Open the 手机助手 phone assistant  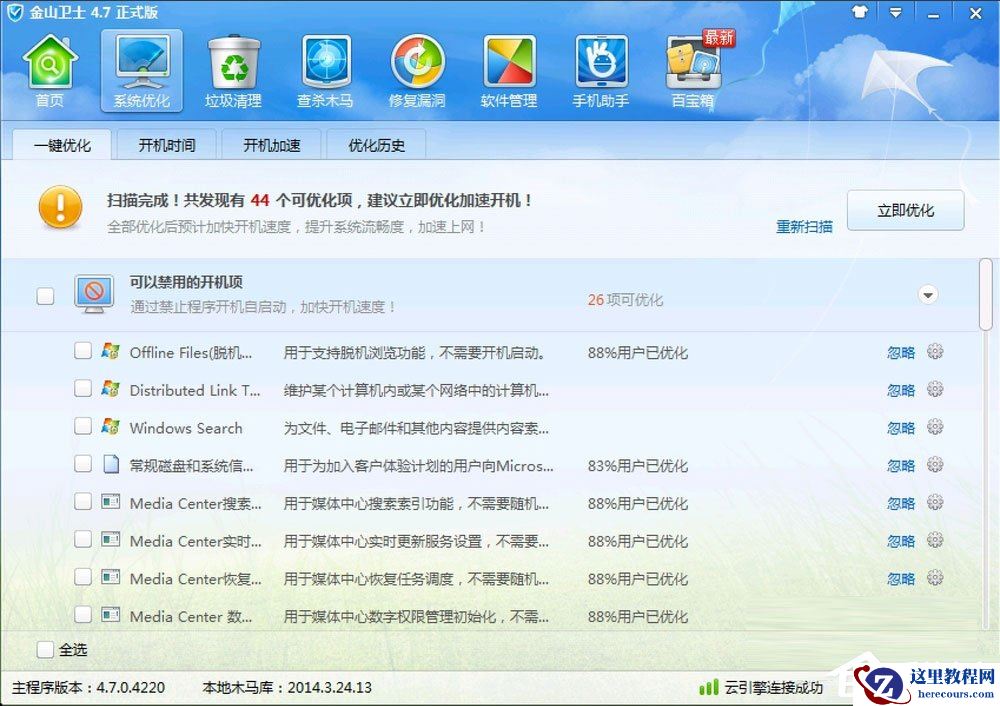tap(599, 70)
